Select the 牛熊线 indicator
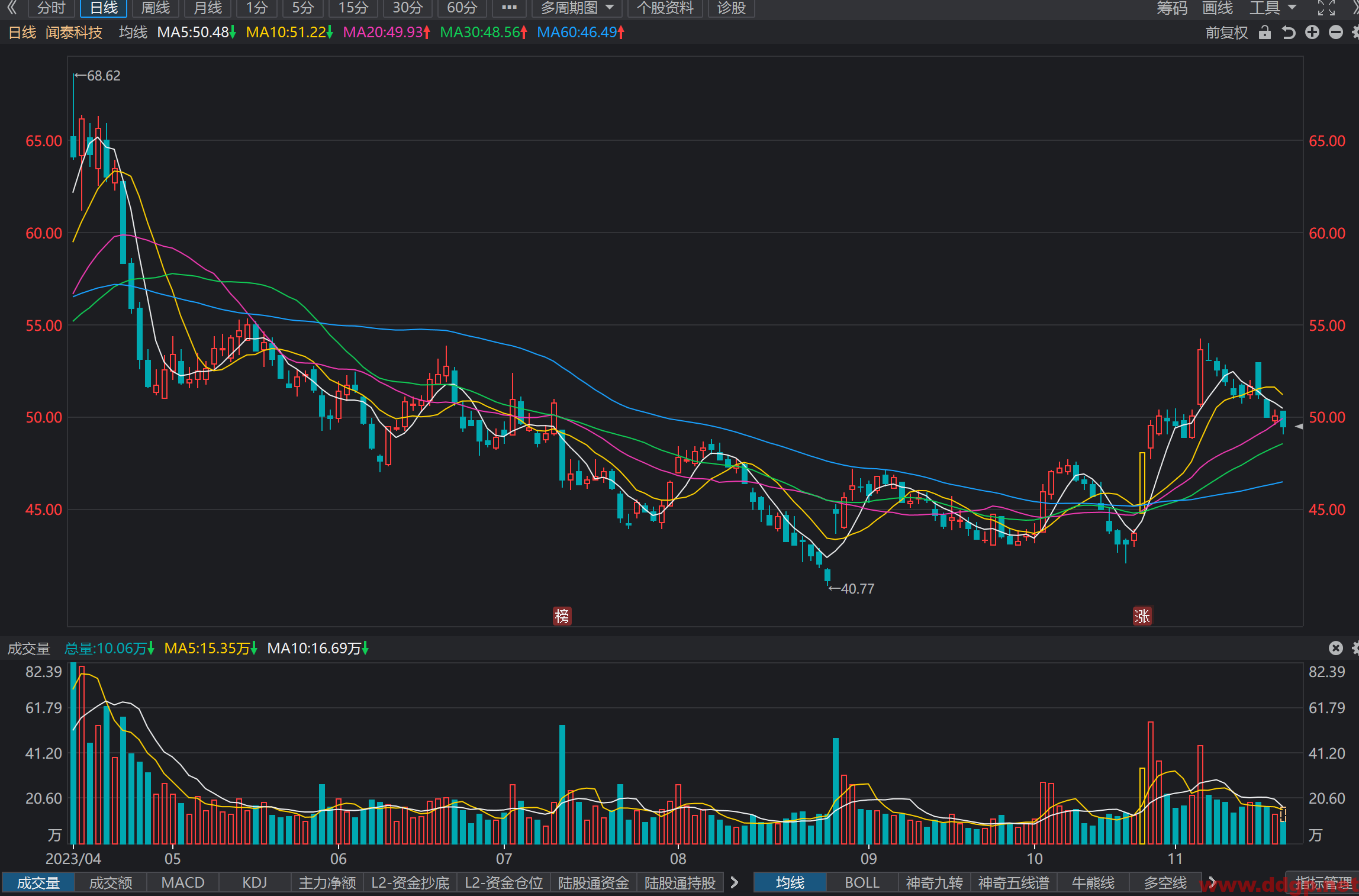This screenshot has width=1359, height=896. pyautogui.click(x=1093, y=882)
